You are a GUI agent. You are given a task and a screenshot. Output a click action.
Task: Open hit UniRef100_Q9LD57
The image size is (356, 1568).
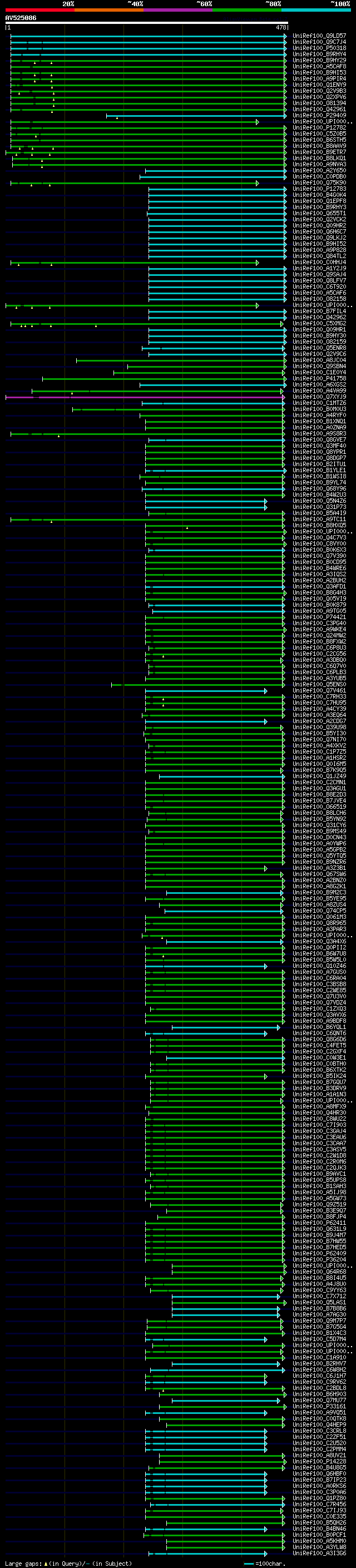[319, 36]
